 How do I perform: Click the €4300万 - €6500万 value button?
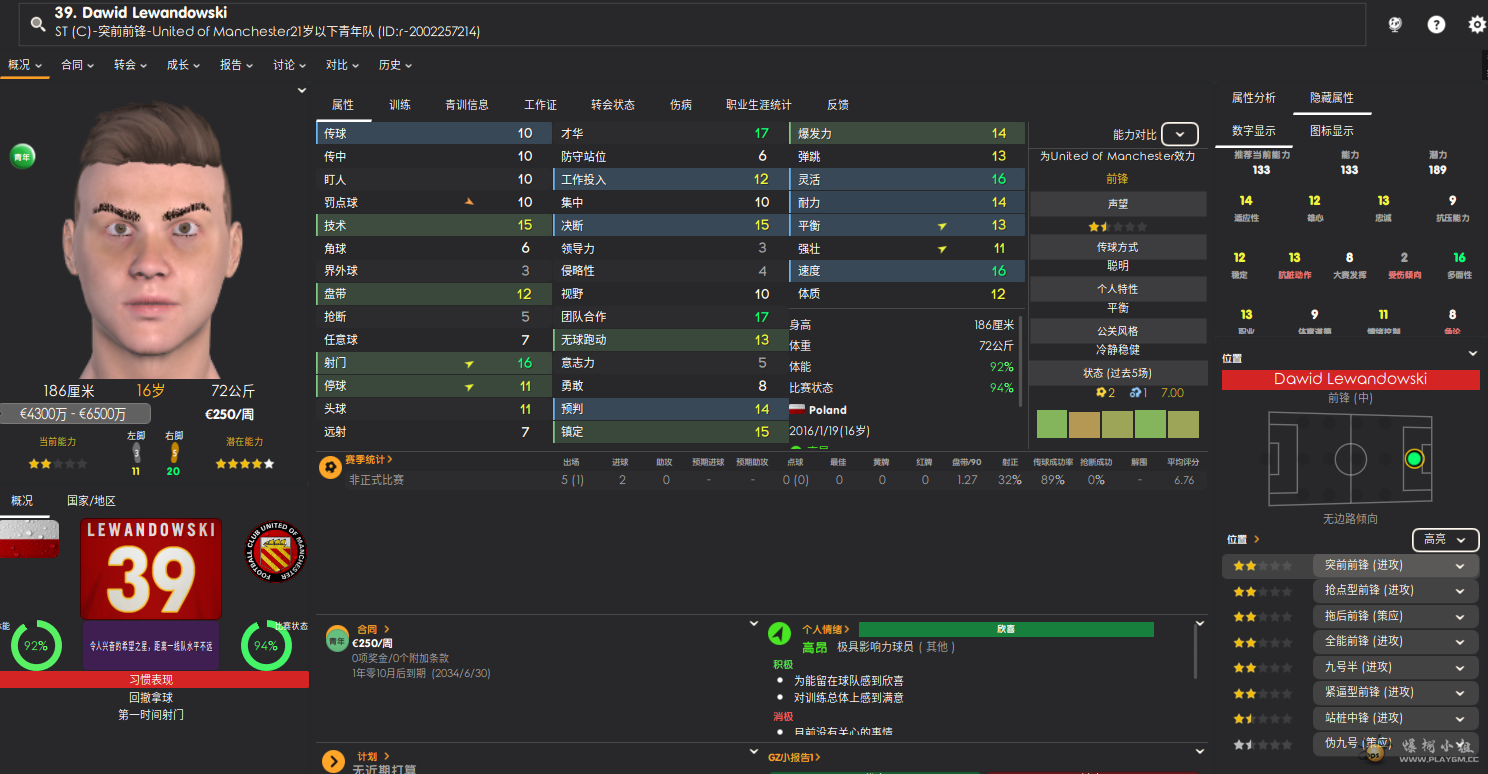tap(75, 414)
